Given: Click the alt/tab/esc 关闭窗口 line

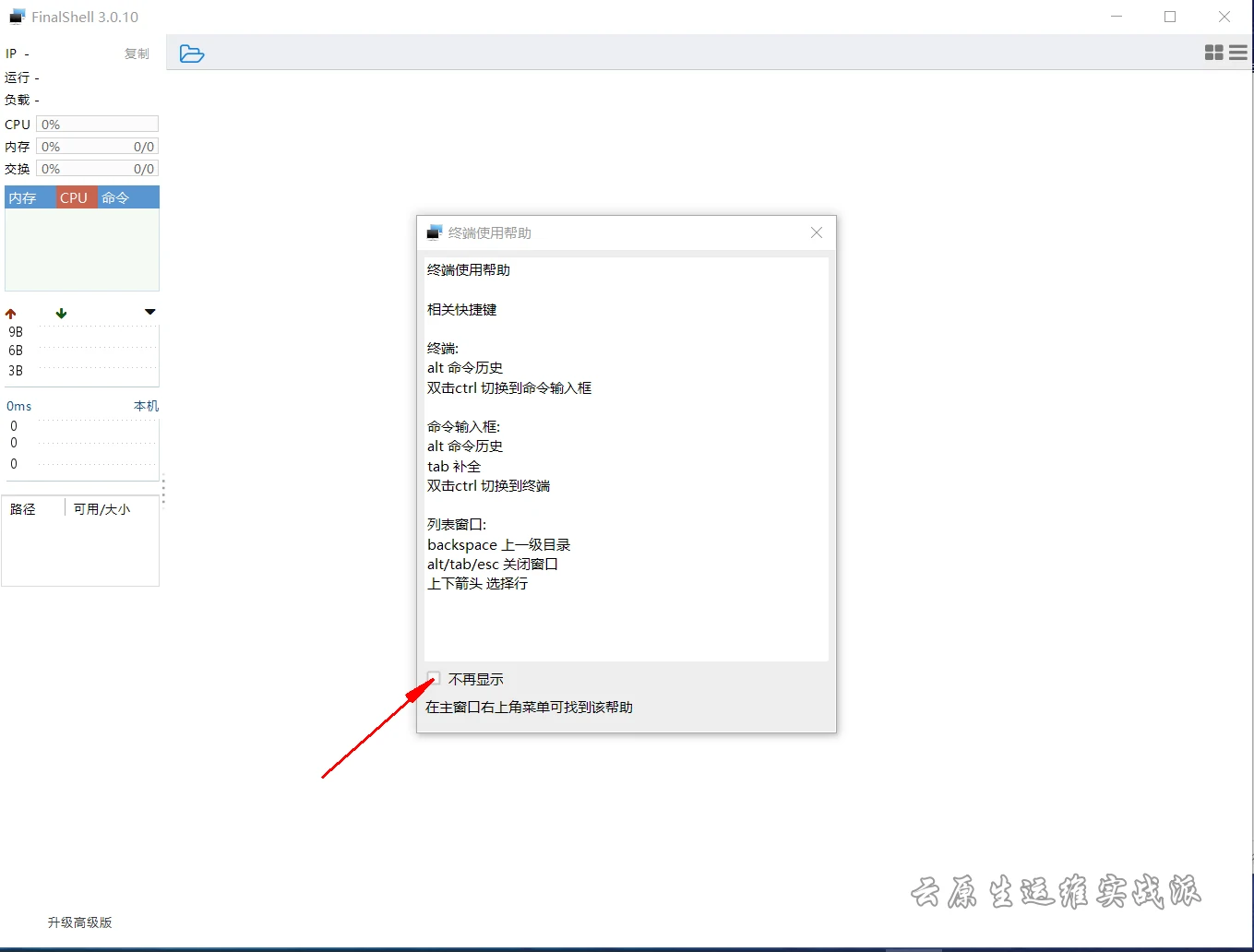Looking at the screenshot, I should click(493, 564).
